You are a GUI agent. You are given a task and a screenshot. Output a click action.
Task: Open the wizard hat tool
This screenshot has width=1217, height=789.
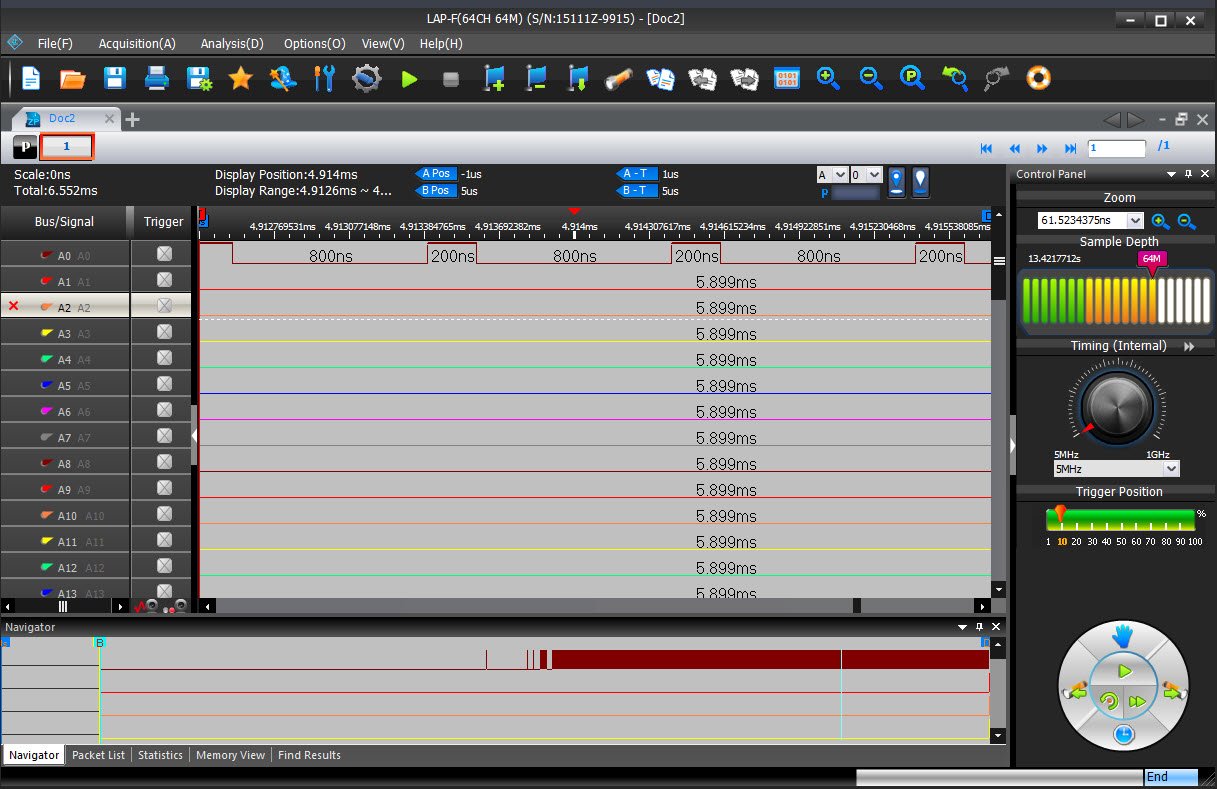point(283,78)
